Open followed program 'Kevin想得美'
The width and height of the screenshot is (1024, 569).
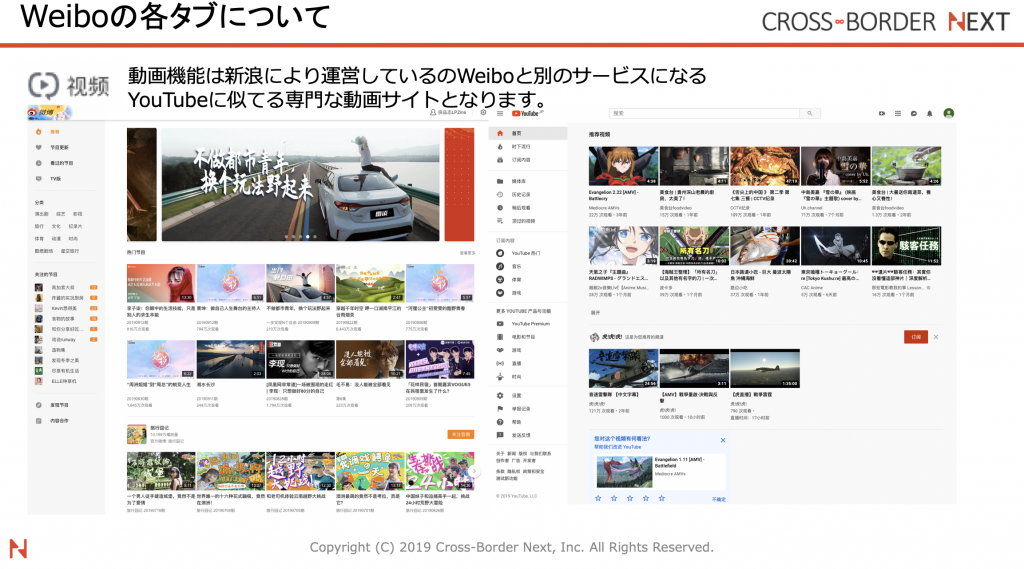tap(65, 308)
